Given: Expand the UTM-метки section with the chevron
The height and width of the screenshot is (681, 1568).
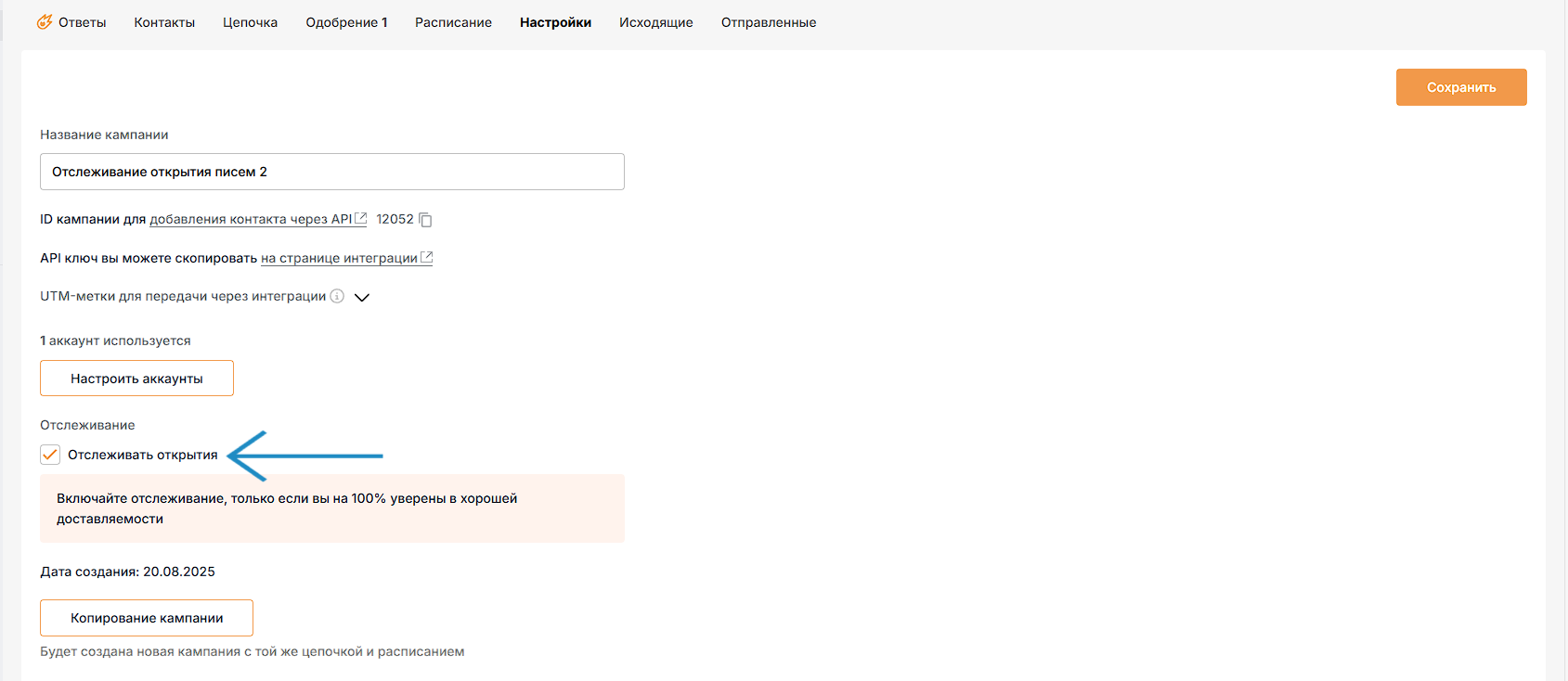Looking at the screenshot, I should point(362,297).
